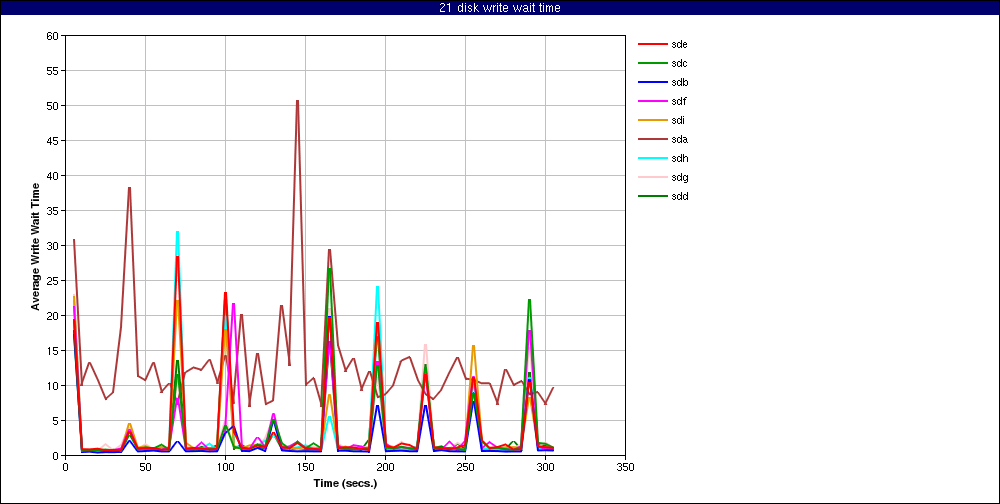Click the x-axis value 300
1000x504 pixels.
(x=545, y=468)
